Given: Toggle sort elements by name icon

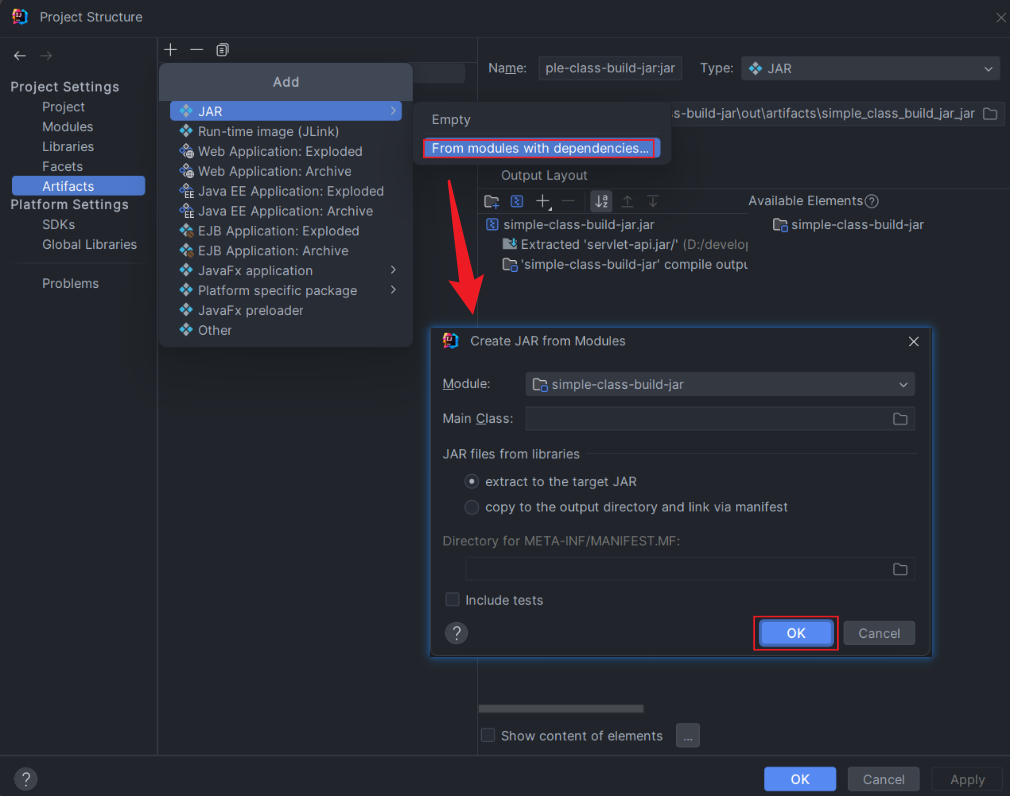Looking at the screenshot, I should point(601,201).
